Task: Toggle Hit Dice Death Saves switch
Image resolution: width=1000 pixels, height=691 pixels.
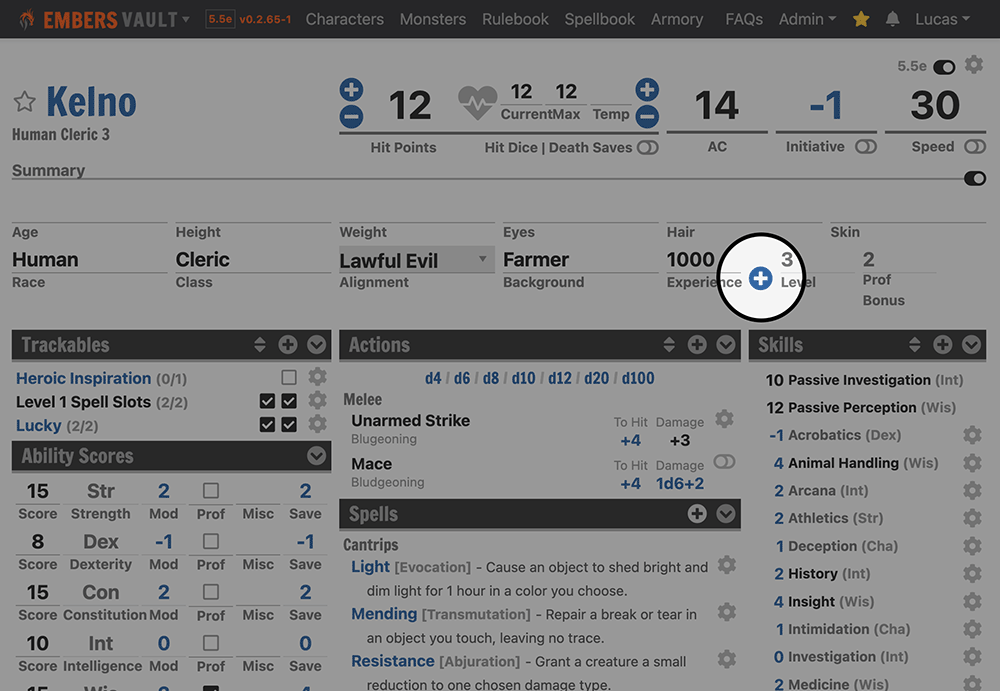Action: point(647,147)
